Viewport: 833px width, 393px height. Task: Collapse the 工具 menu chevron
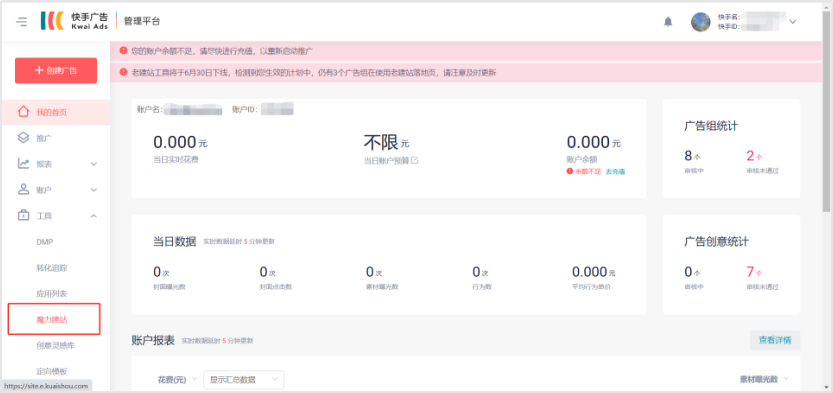pyautogui.click(x=94, y=216)
